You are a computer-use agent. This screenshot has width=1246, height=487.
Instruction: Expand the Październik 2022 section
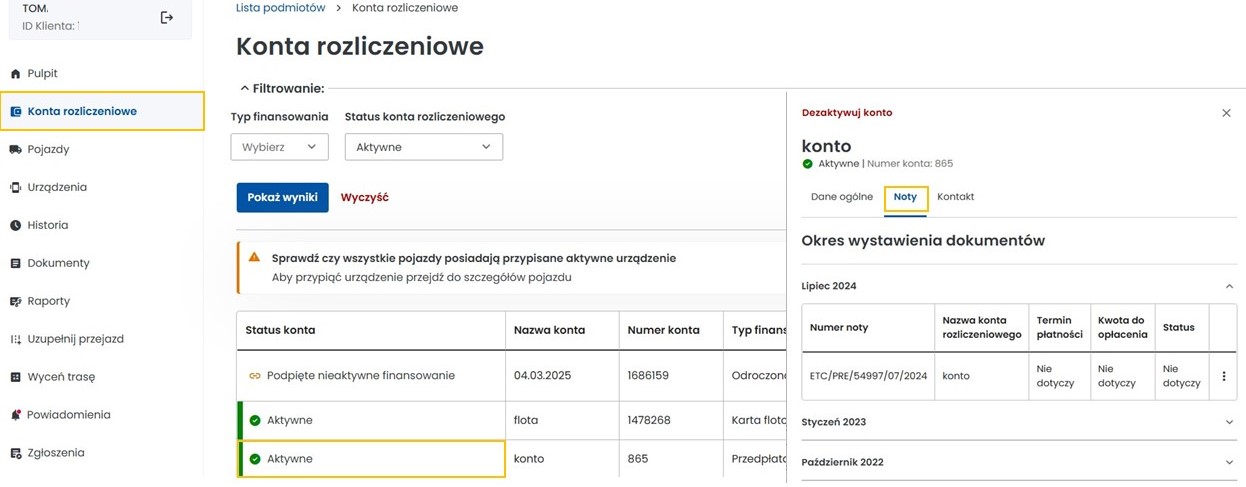pos(1229,462)
